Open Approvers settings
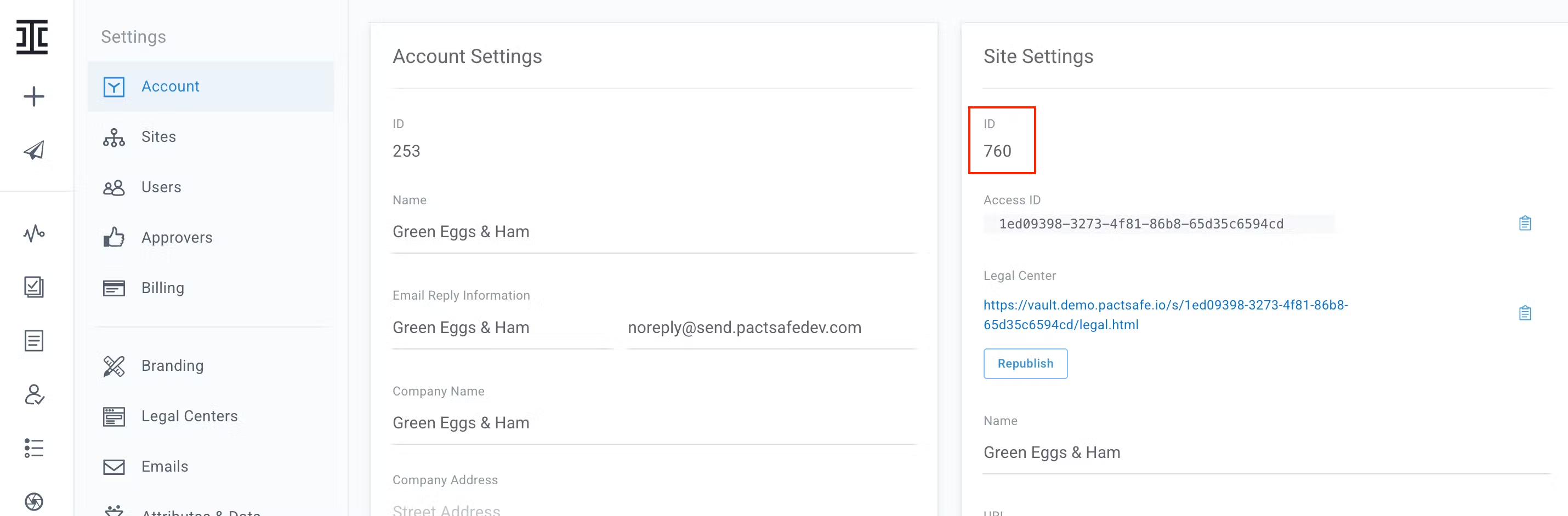 coord(211,238)
